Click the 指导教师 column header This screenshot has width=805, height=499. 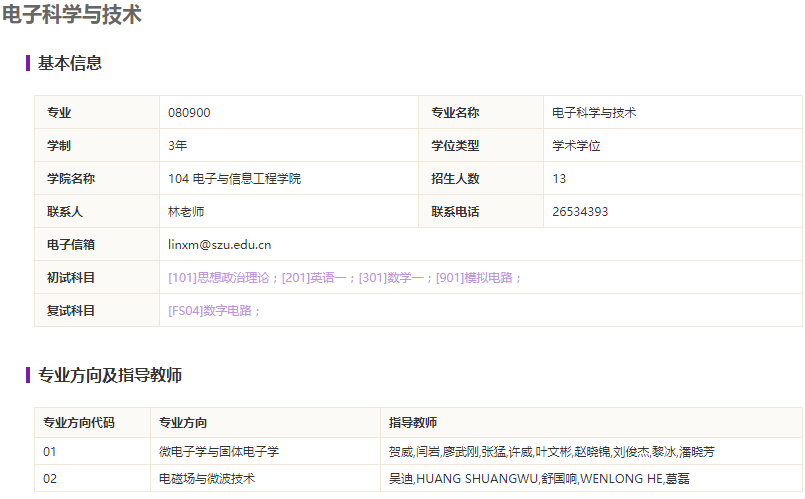coord(591,423)
